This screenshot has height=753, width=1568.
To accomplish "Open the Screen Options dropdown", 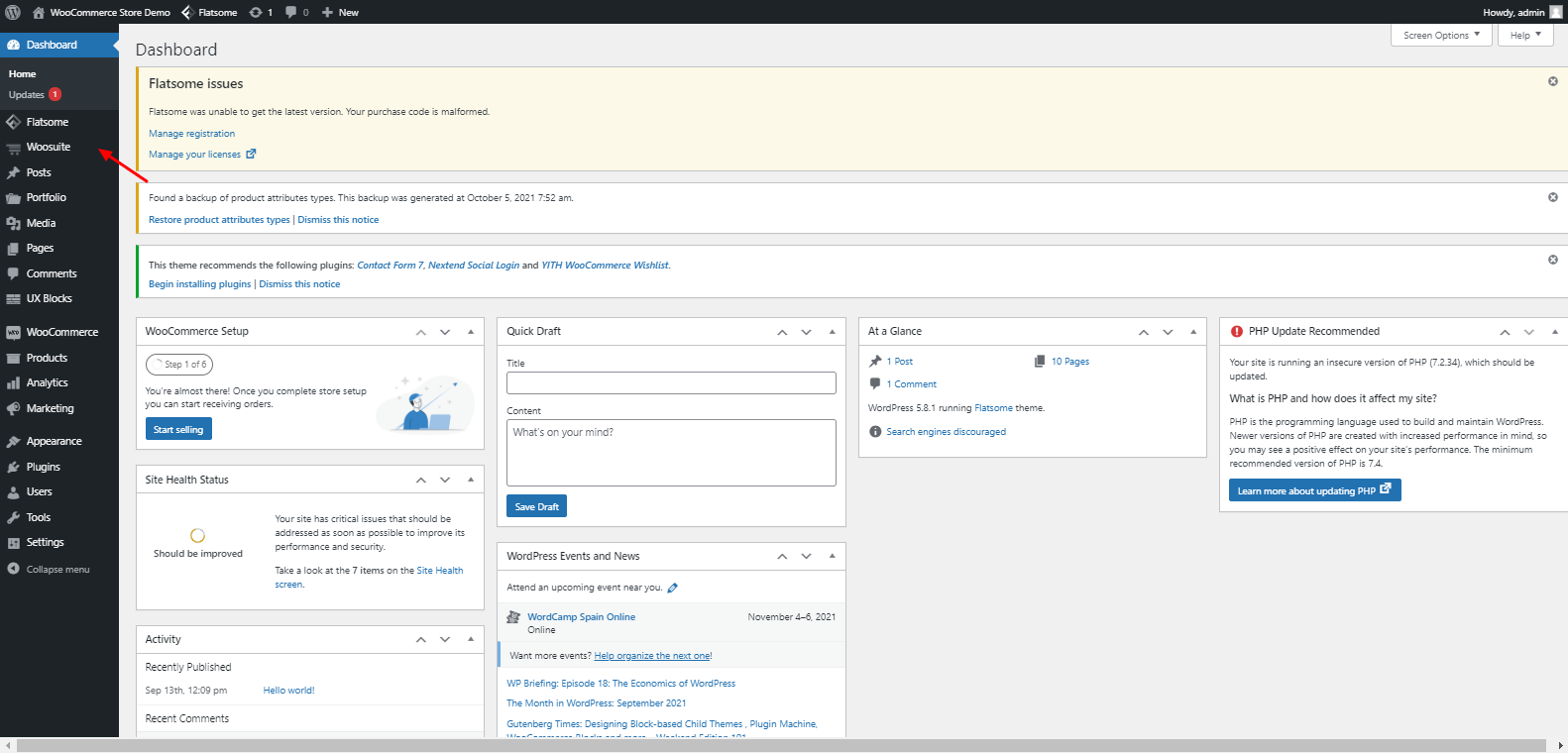I will (1441, 35).
